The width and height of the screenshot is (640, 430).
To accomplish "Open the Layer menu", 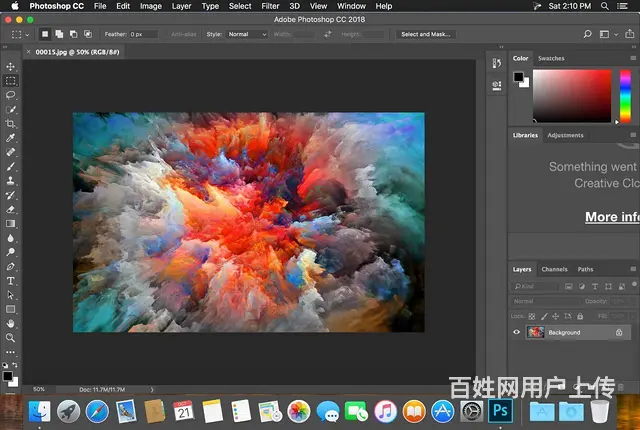I will [x=181, y=6].
